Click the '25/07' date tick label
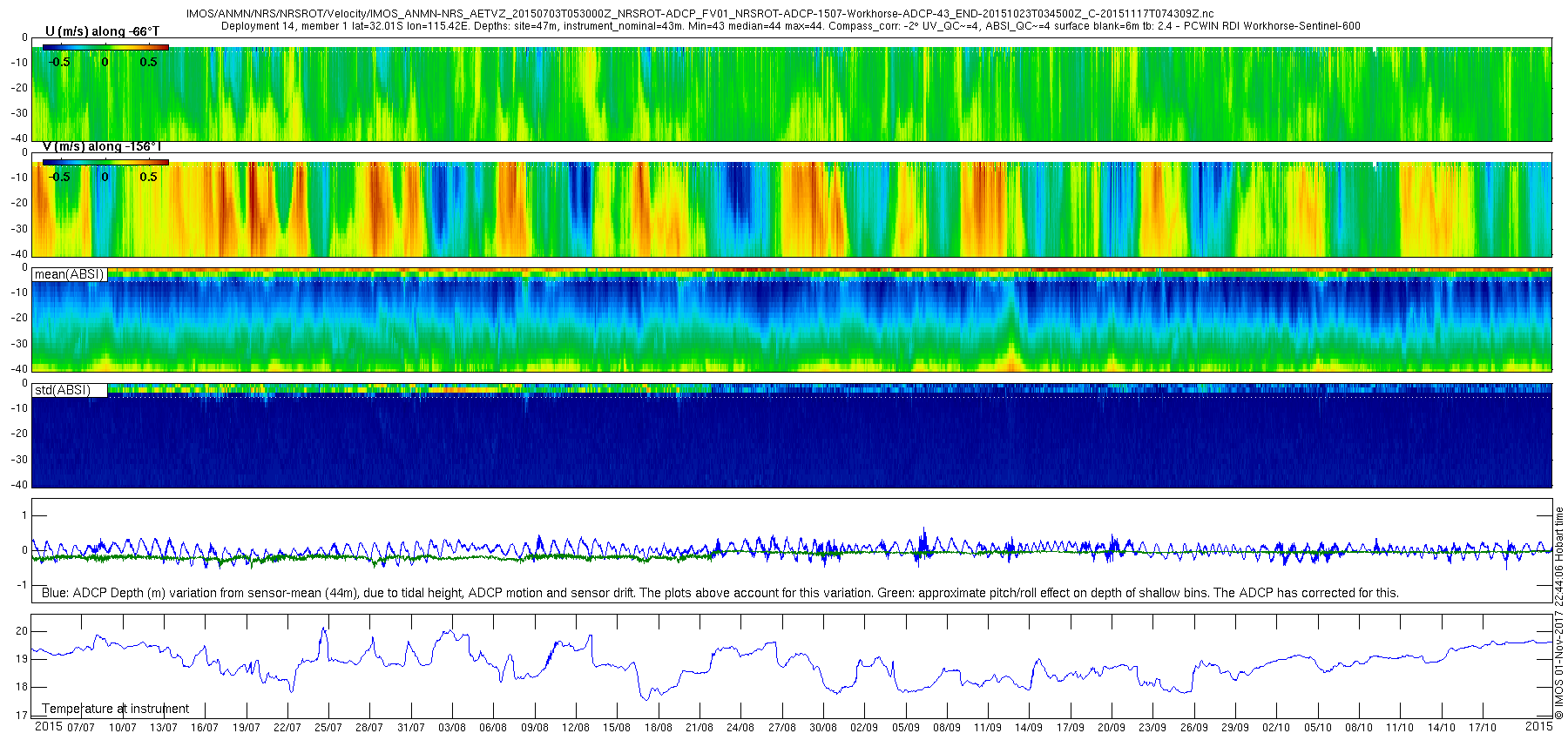 point(328,728)
